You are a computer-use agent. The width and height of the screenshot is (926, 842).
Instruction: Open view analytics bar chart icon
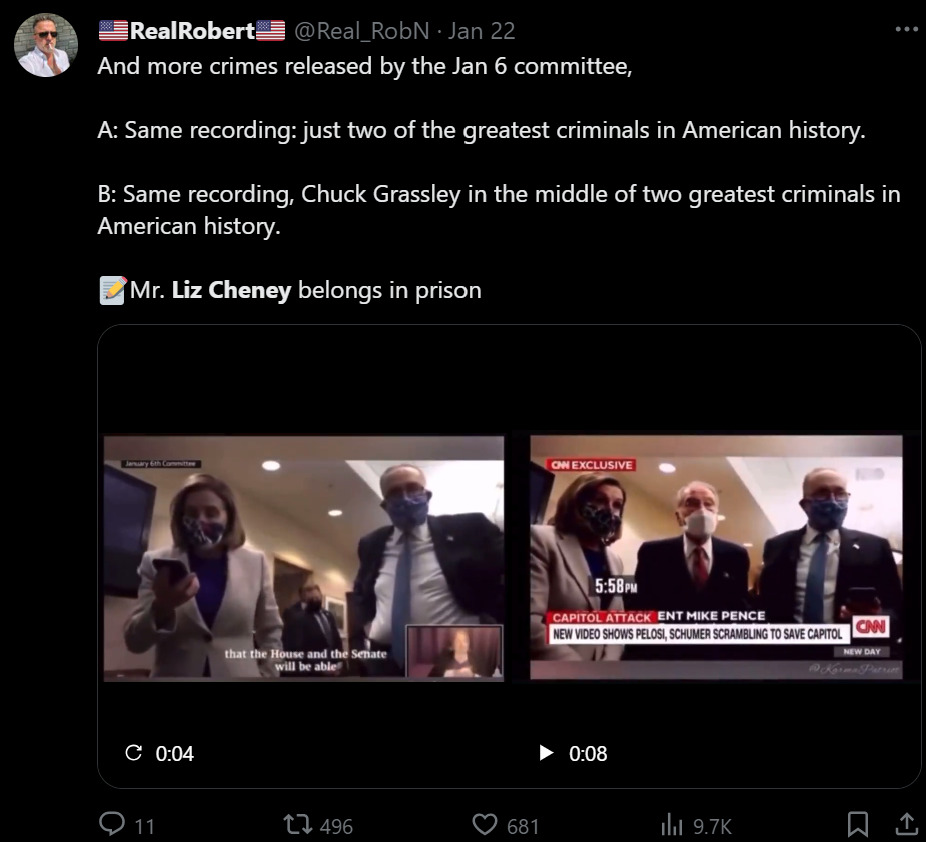coord(671,825)
